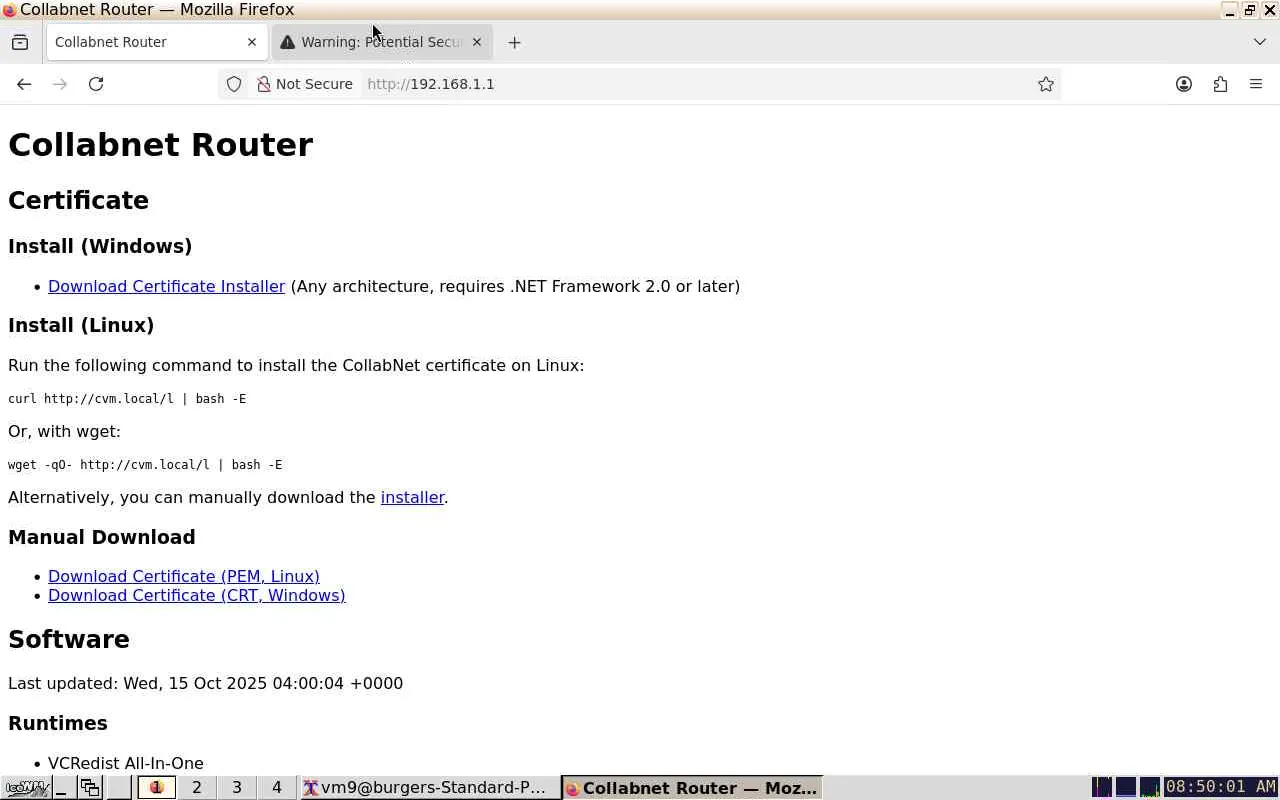1280x800 pixels.
Task: Restore the Firefox window size
Action: tap(1250, 10)
